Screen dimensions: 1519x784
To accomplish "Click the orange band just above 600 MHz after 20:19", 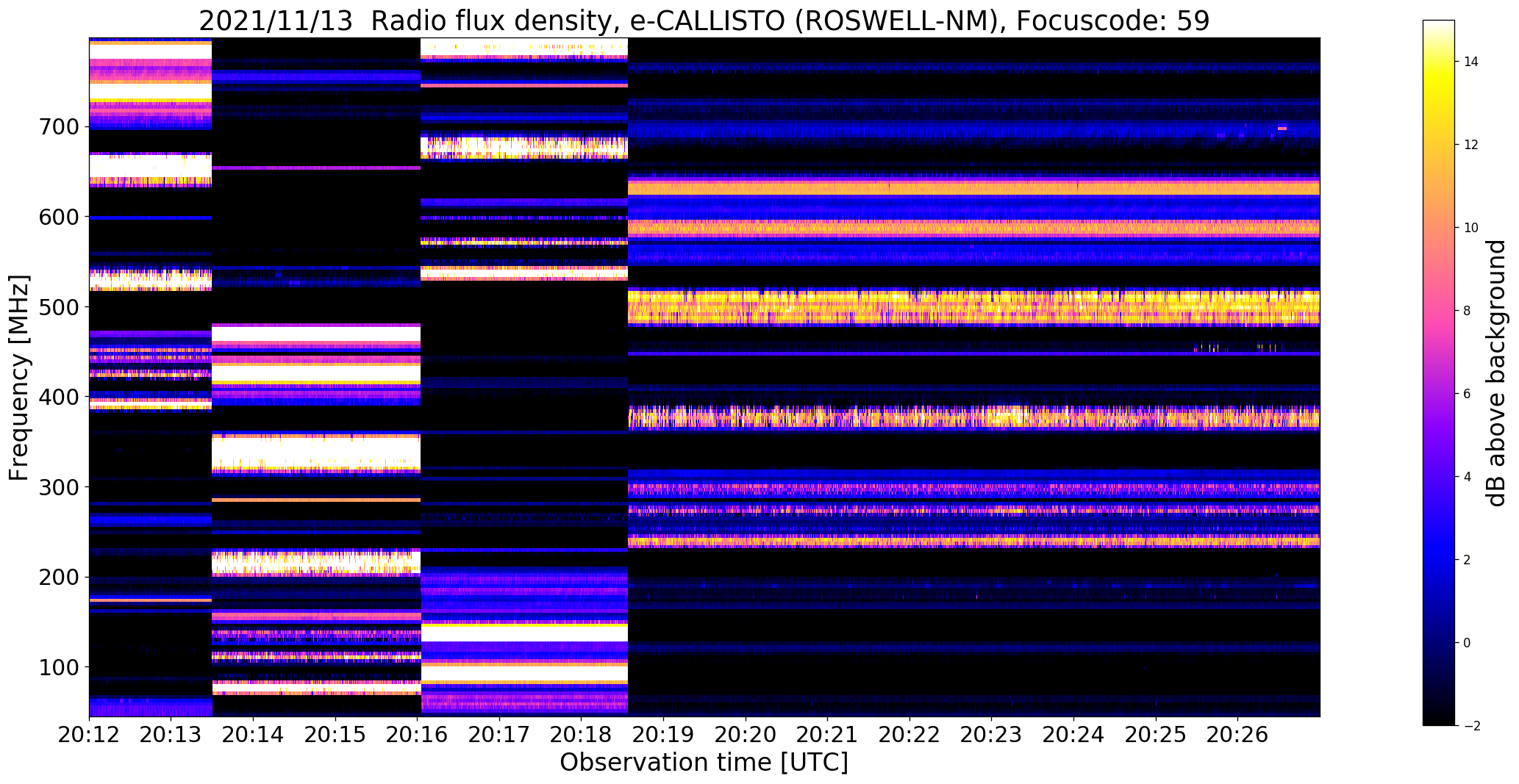I will point(973,188).
